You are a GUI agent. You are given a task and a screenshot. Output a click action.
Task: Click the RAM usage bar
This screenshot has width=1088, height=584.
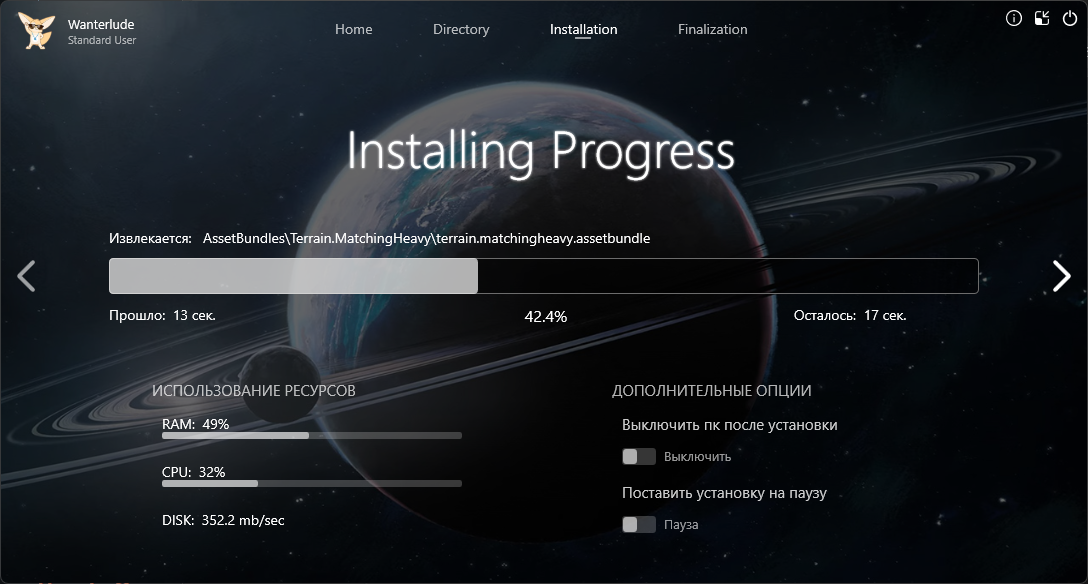311,436
